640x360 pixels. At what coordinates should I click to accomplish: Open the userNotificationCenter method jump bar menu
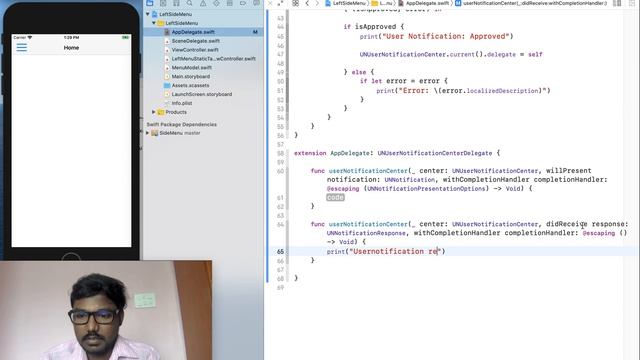tap(531, 3)
